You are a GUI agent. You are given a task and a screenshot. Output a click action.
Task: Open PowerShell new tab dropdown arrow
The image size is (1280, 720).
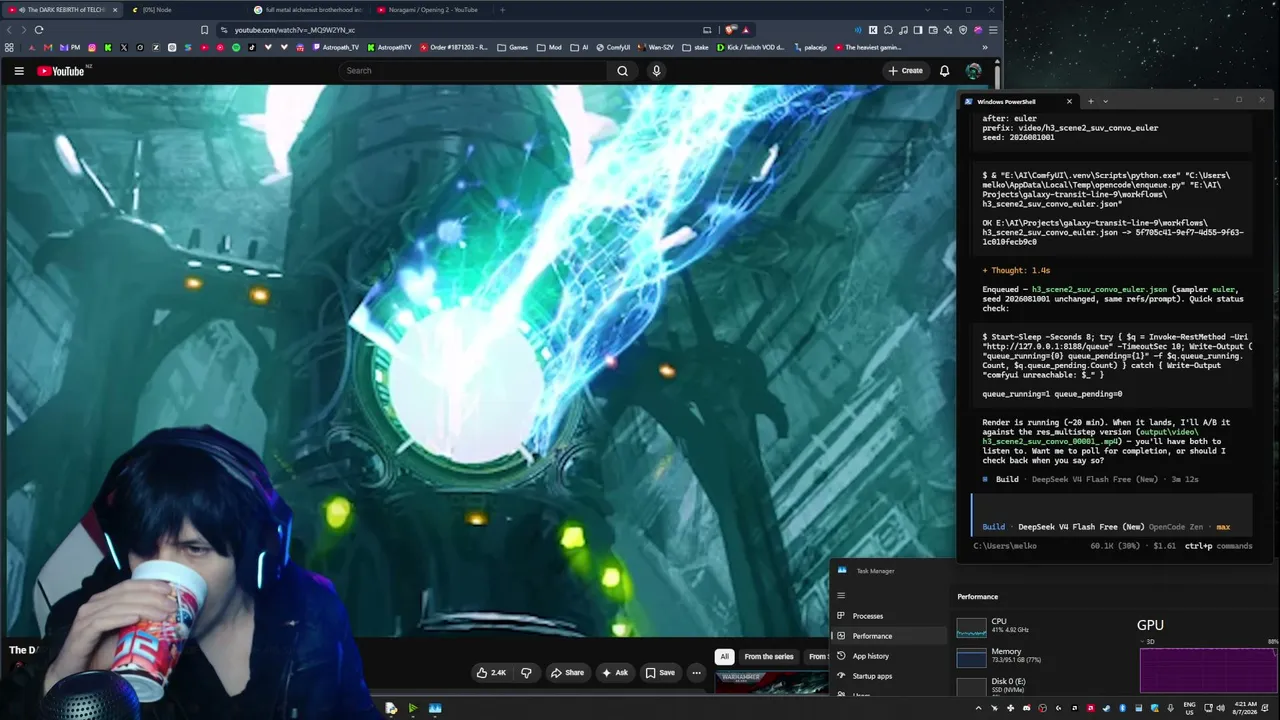tap(1105, 101)
